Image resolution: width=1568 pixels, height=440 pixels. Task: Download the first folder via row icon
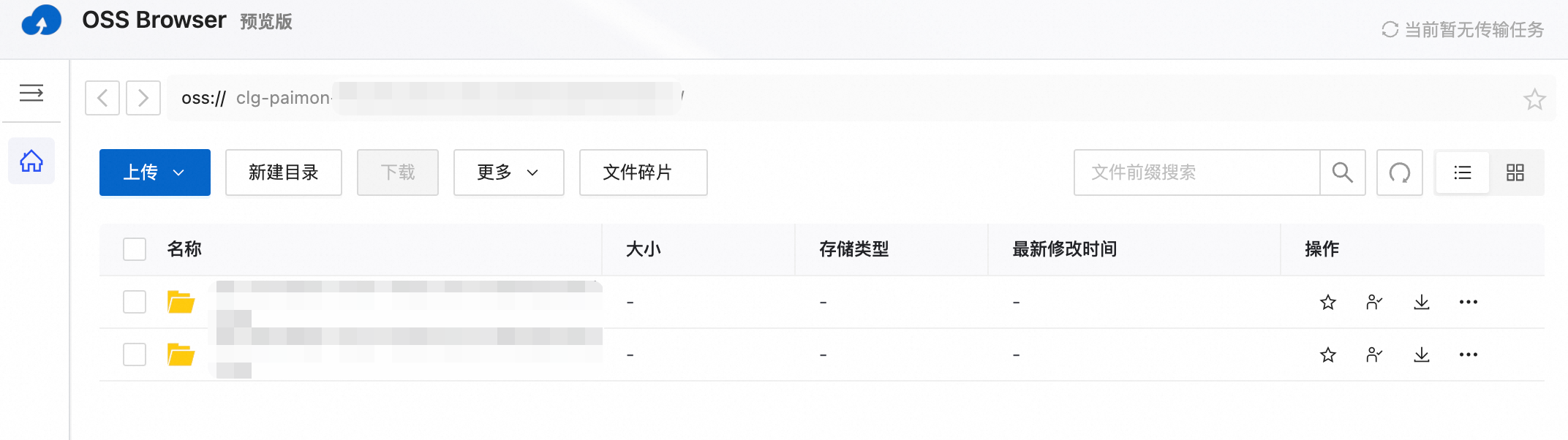coord(1421,302)
